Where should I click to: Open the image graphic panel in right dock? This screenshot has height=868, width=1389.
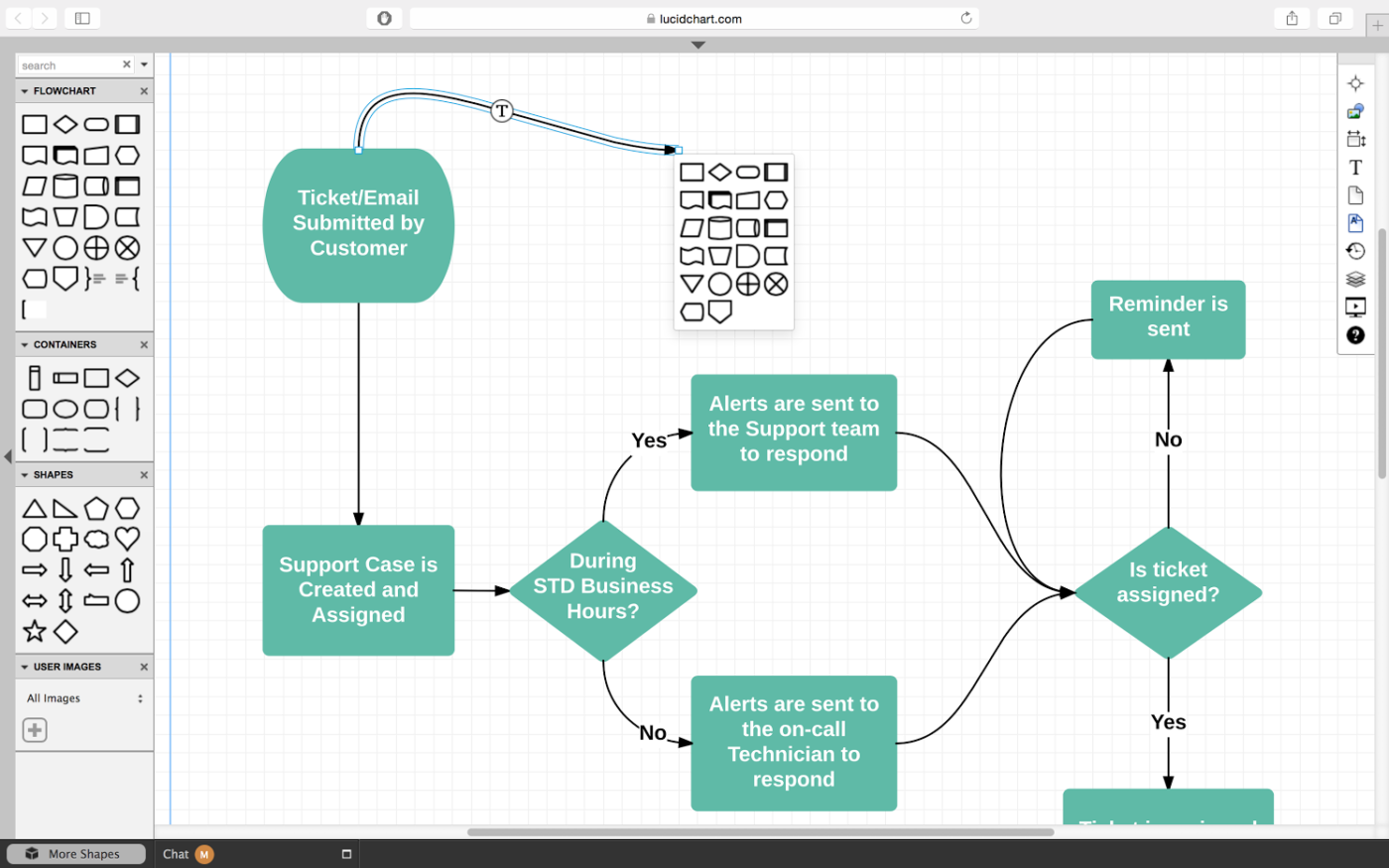click(1355, 111)
